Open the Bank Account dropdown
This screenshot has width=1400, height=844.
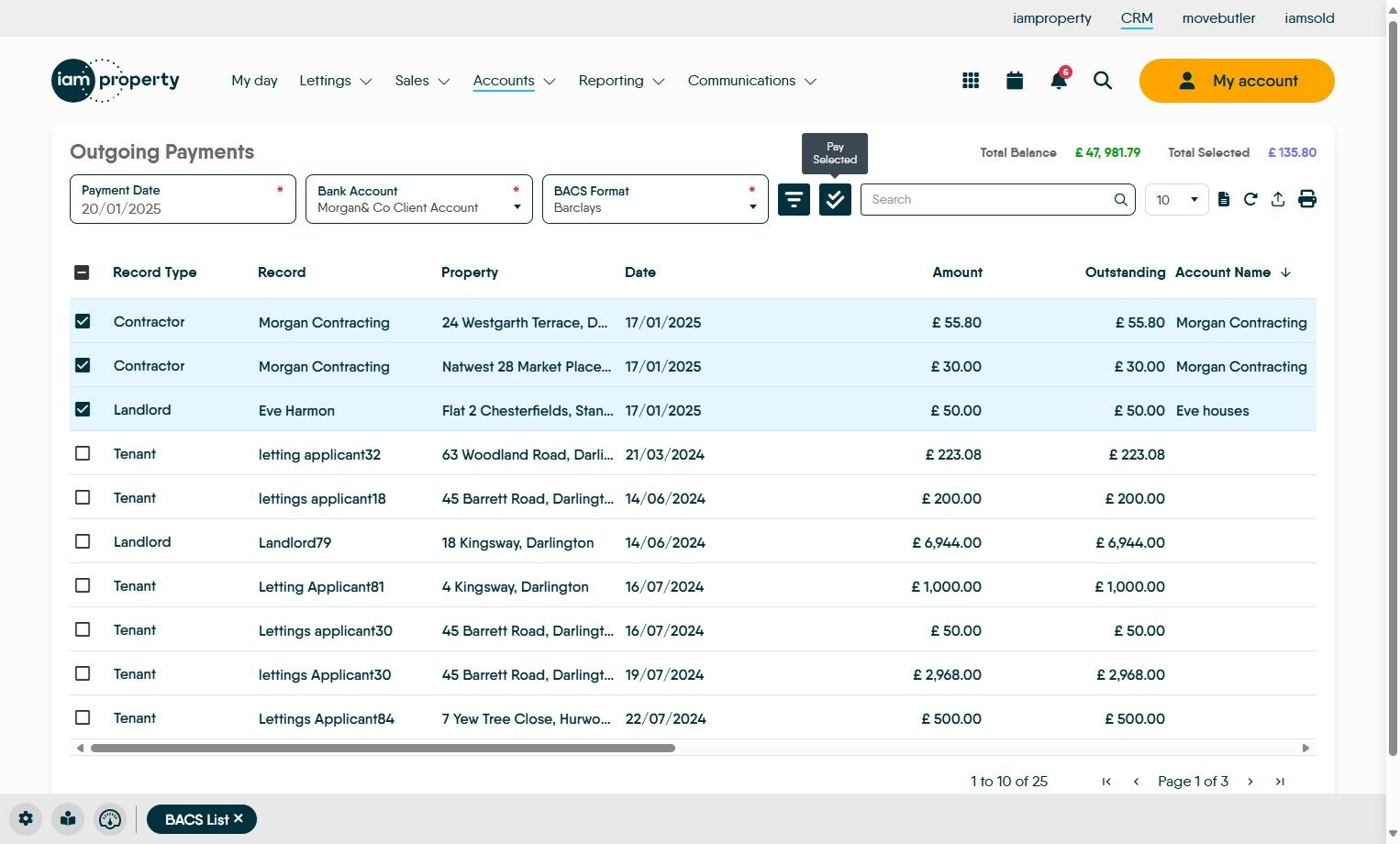click(x=418, y=199)
